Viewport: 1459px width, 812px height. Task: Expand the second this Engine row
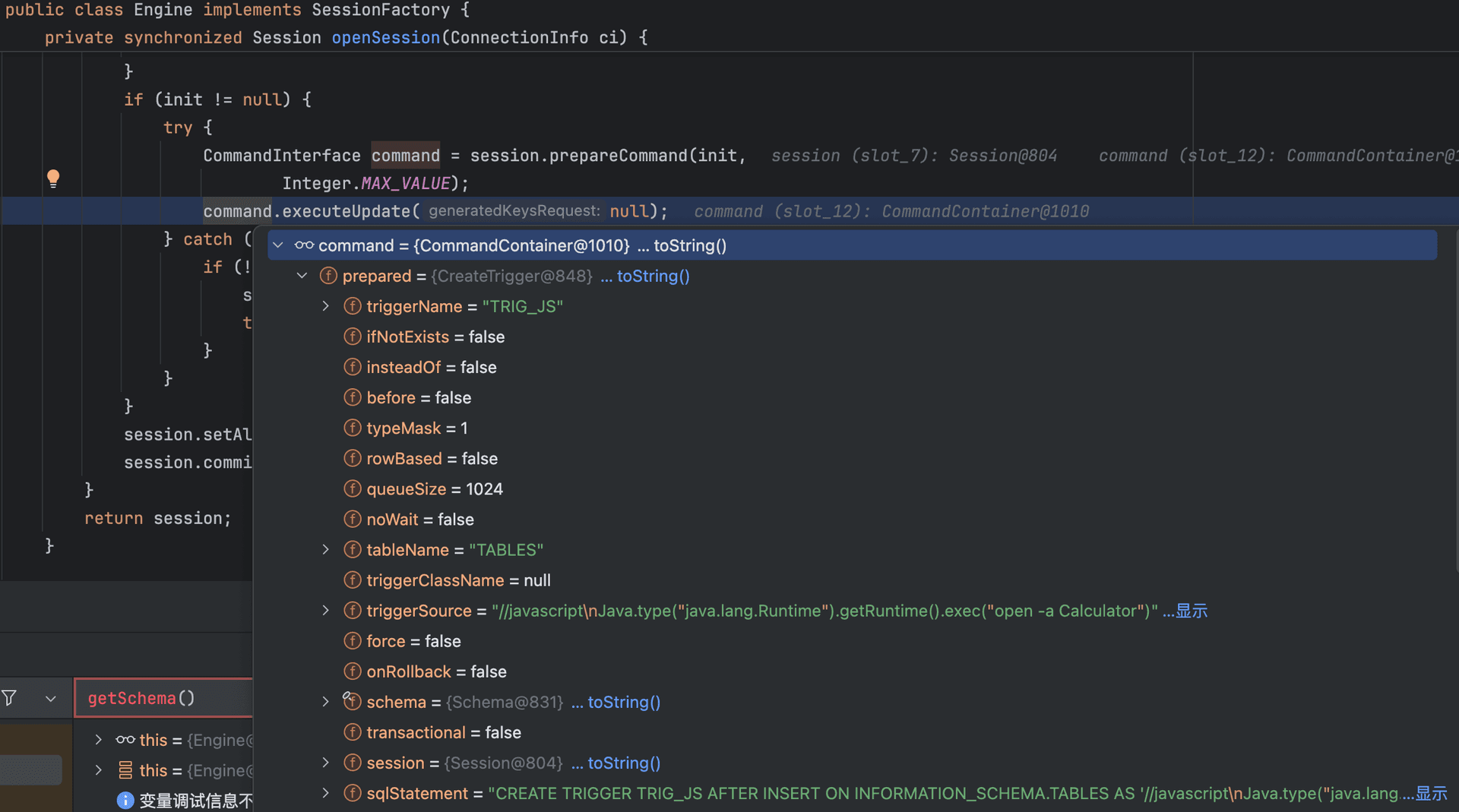(99, 770)
